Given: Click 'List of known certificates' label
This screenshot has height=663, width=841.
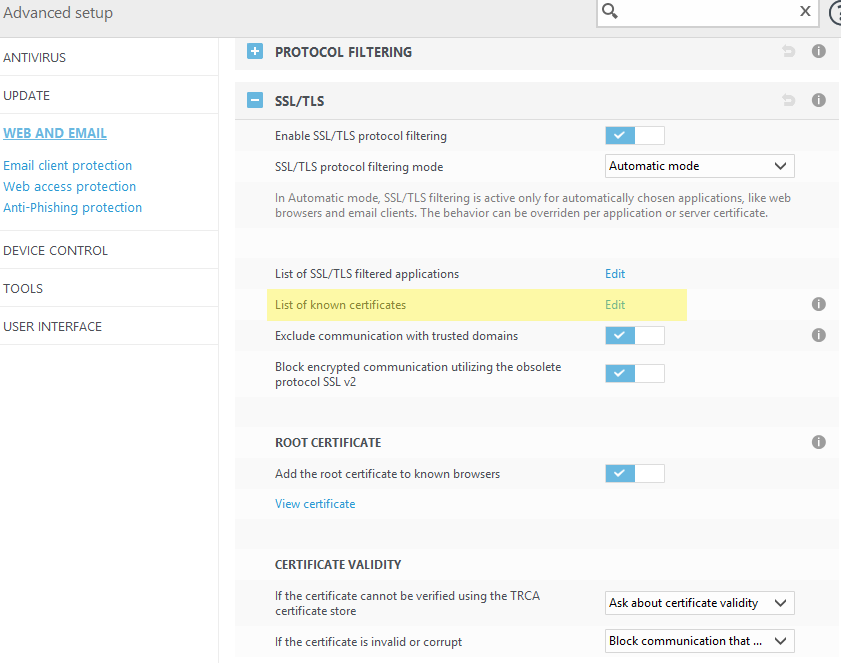Looking at the screenshot, I should pyautogui.click(x=341, y=305).
